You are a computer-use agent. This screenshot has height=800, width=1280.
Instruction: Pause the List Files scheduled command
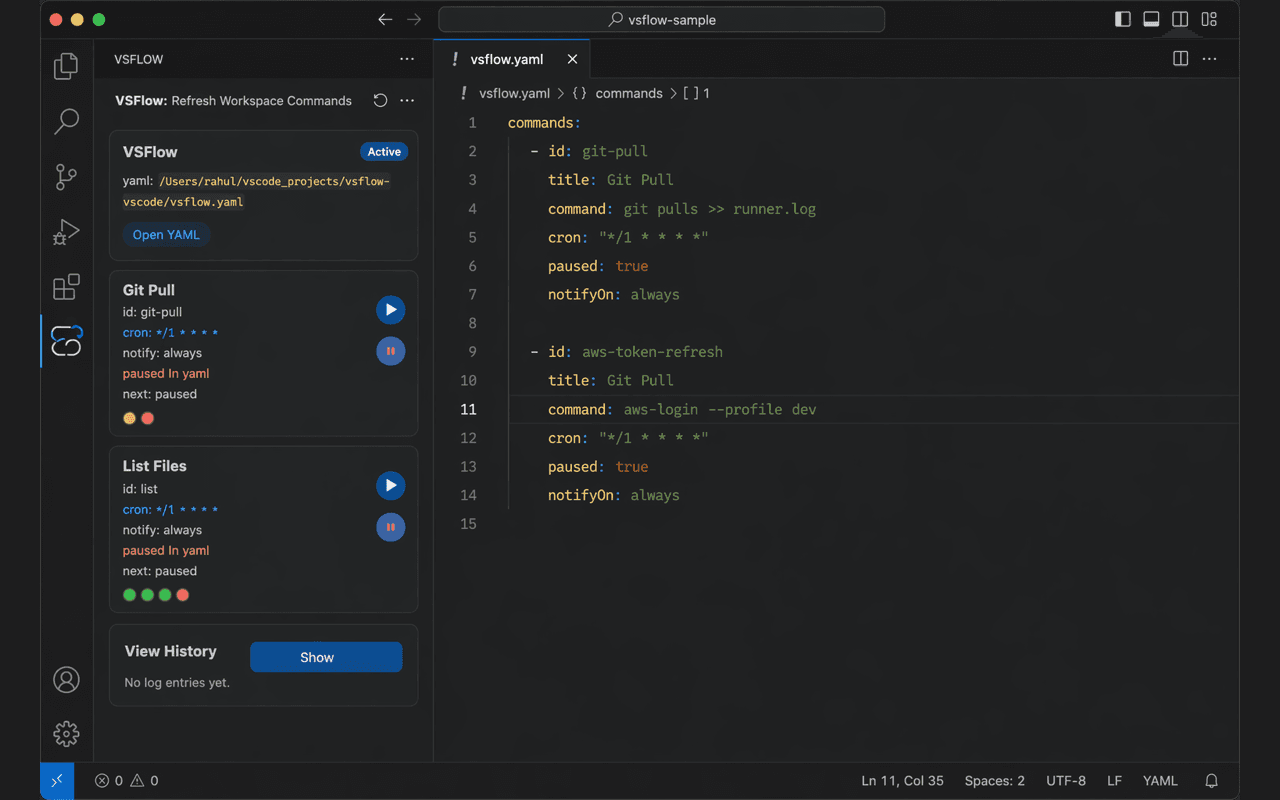pos(390,527)
